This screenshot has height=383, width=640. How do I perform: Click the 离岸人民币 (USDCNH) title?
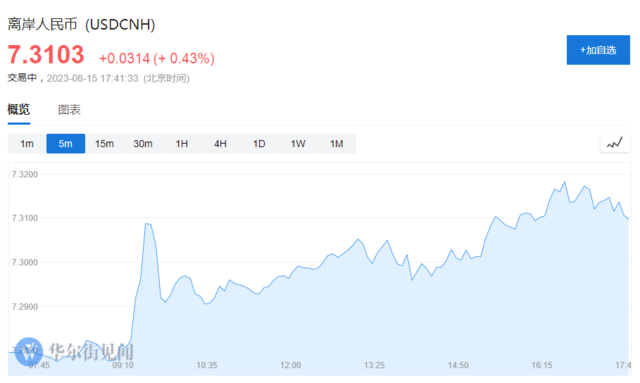click(81, 24)
